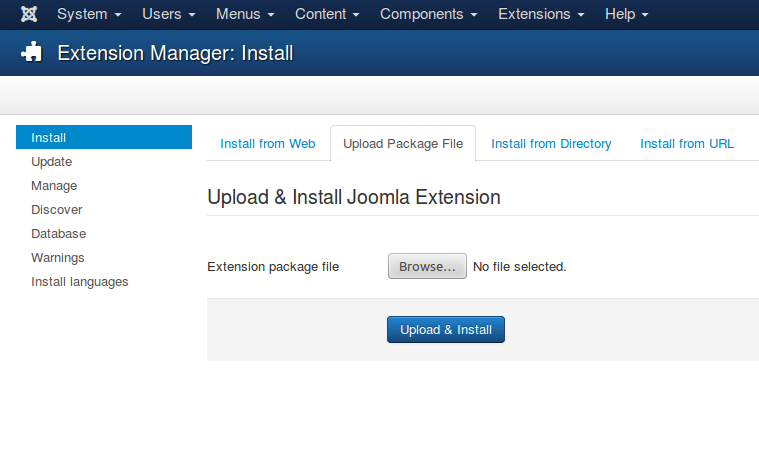Click the Upload & Install Joomla Extension heading
The width and height of the screenshot is (759, 463).
coord(354,197)
